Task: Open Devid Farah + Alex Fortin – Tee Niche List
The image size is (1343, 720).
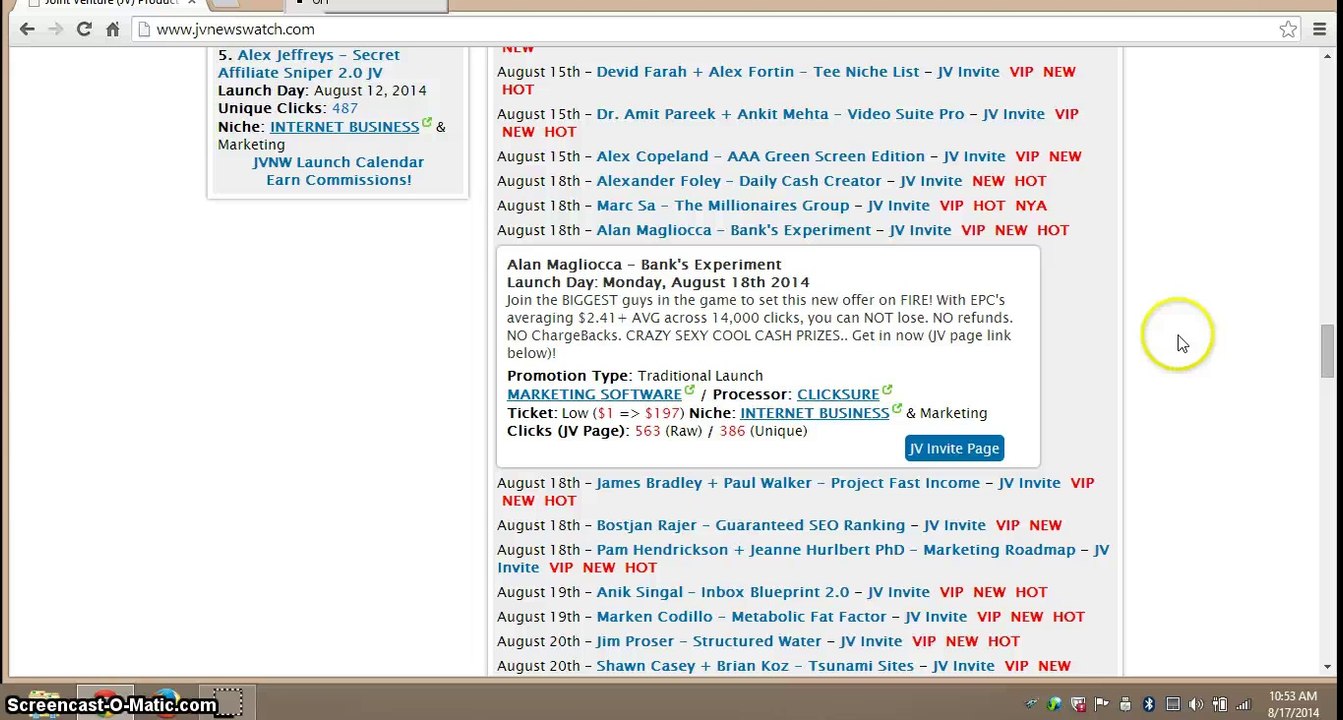Action: tap(758, 72)
